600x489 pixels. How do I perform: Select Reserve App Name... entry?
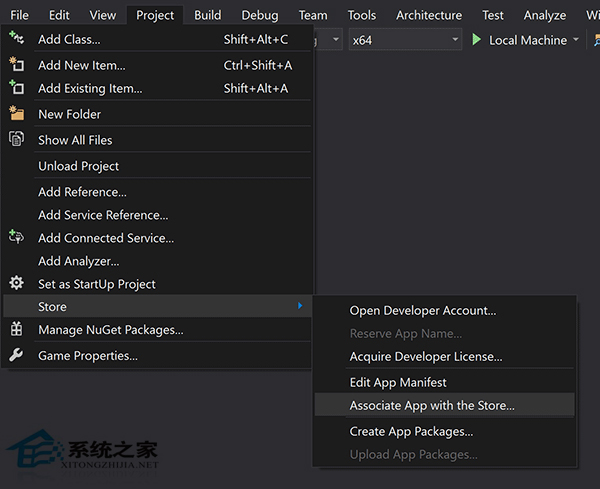(x=444, y=333)
